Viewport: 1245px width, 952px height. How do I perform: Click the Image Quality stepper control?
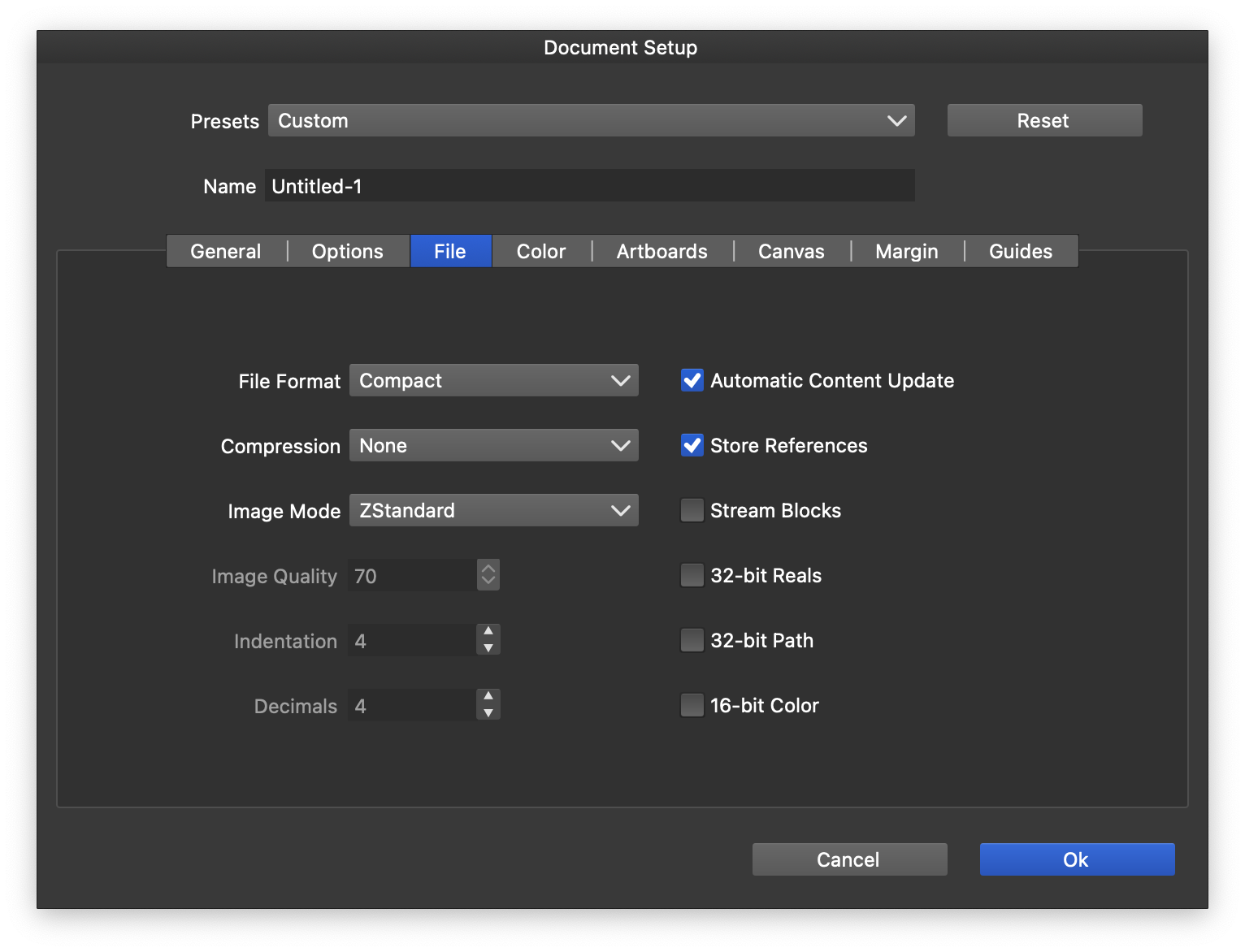pyautogui.click(x=488, y=575)
